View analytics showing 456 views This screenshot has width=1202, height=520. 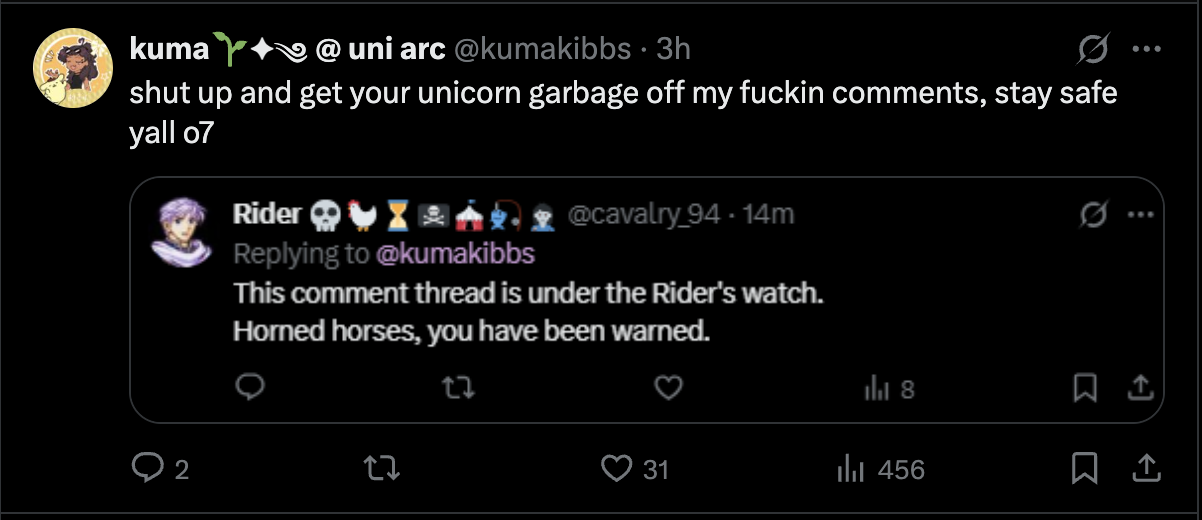click(x=849, y=468)
